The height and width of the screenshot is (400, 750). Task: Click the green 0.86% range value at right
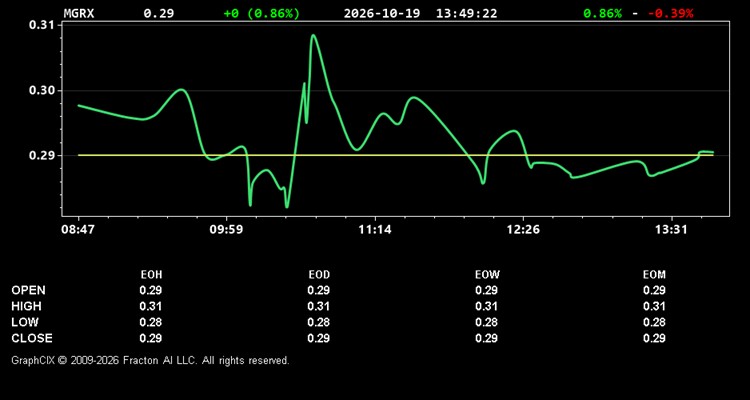(603, 13)
